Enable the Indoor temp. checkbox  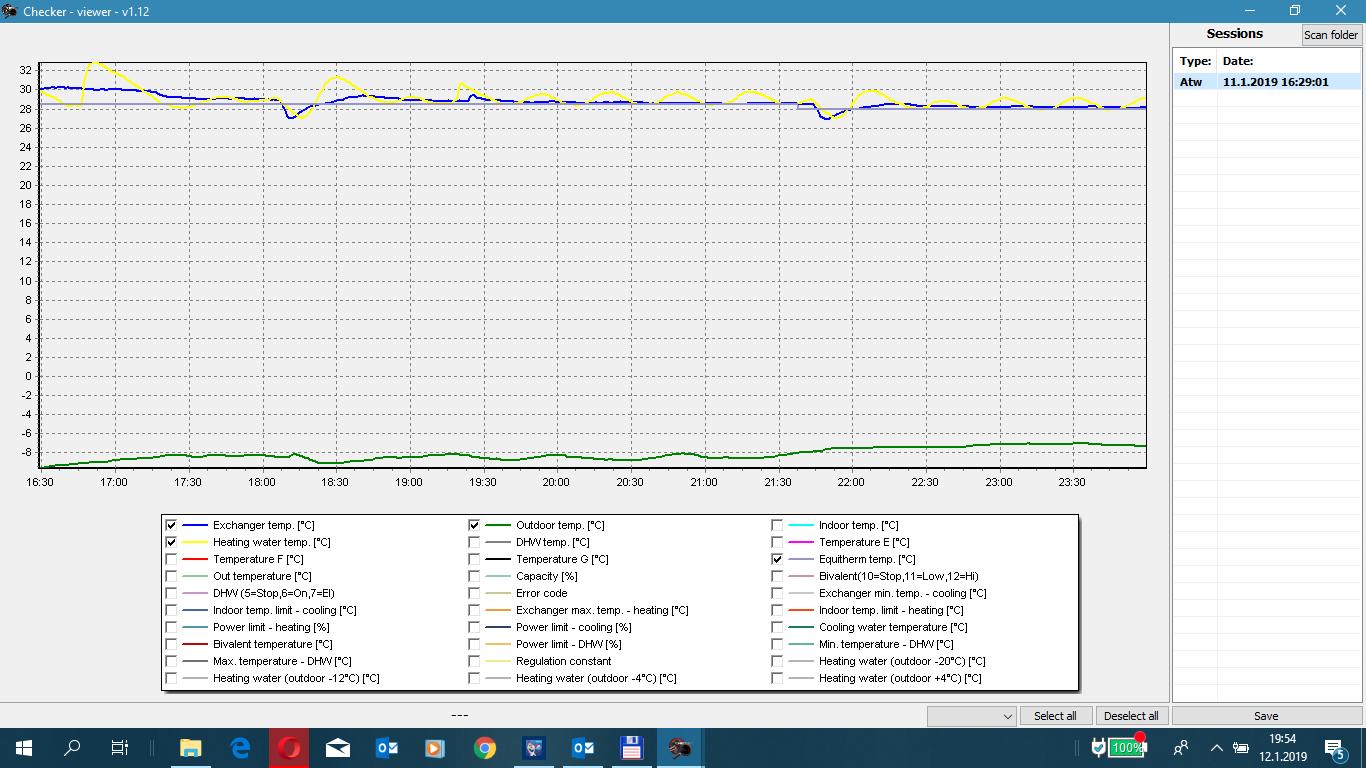coord(777,525)
